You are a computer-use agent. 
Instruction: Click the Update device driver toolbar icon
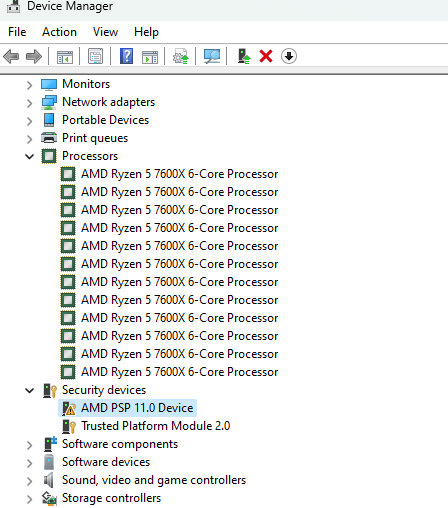(x=244, y=56)
